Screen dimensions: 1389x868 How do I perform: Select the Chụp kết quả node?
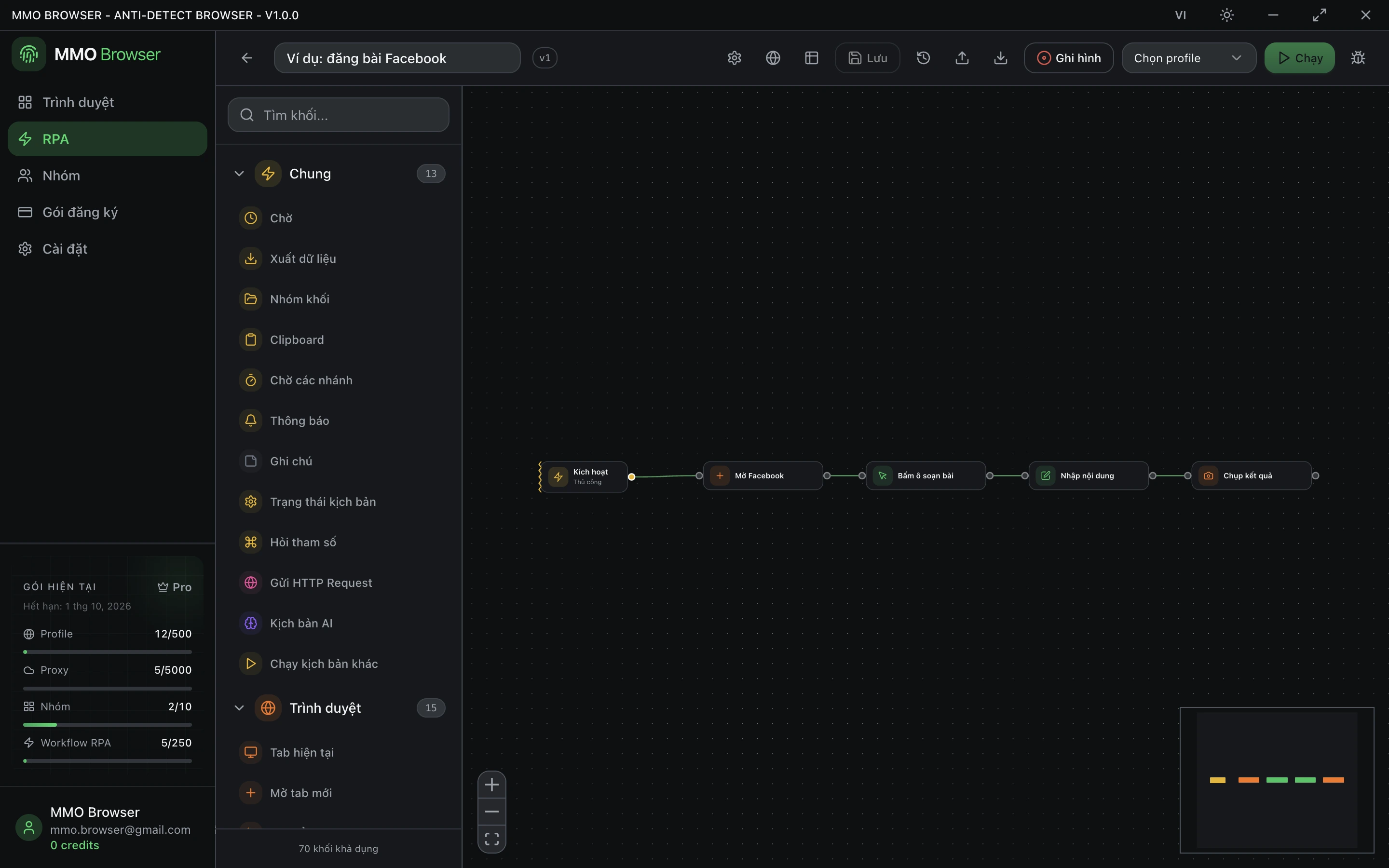(1251, 476)
